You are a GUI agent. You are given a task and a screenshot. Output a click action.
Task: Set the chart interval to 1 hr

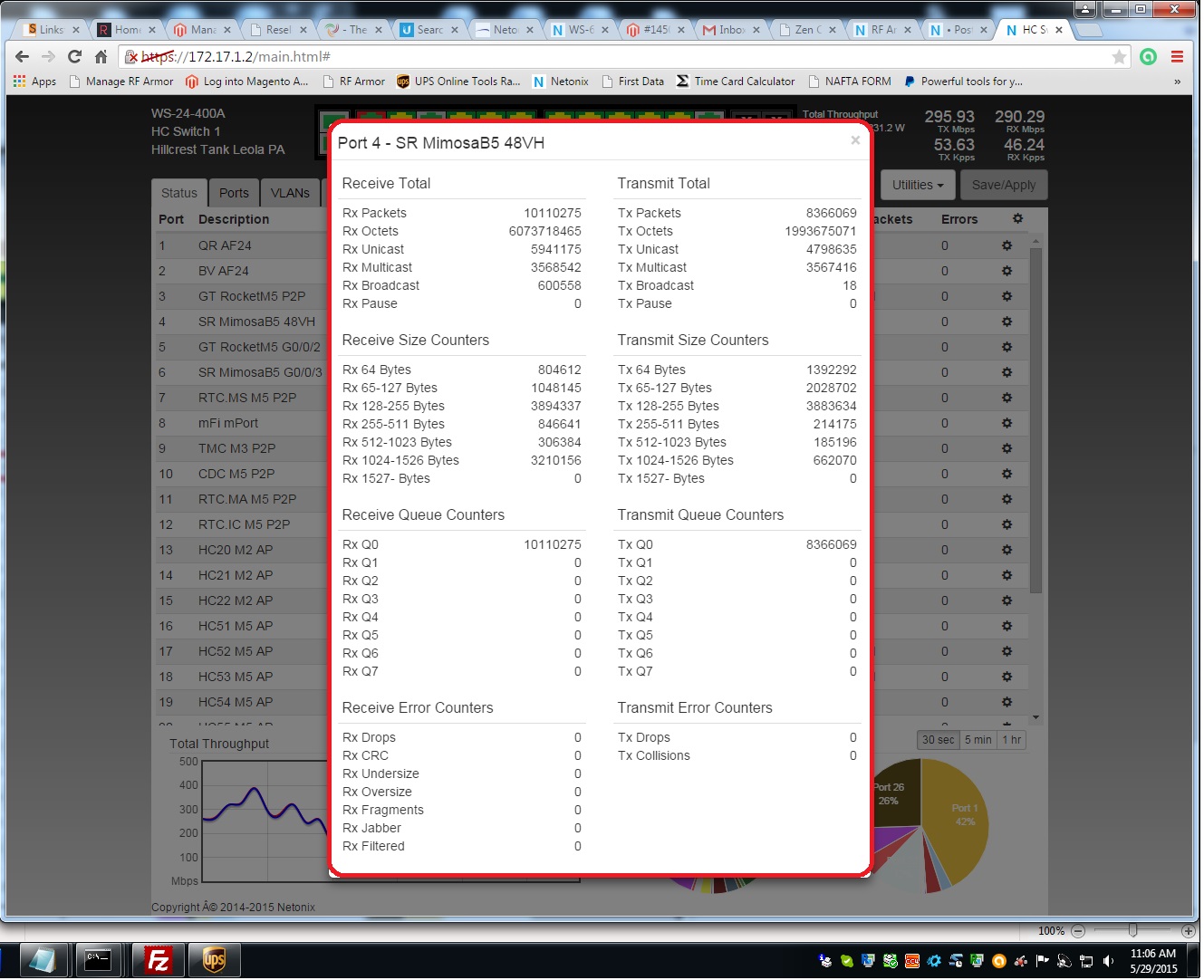(x=1011, y=740)
